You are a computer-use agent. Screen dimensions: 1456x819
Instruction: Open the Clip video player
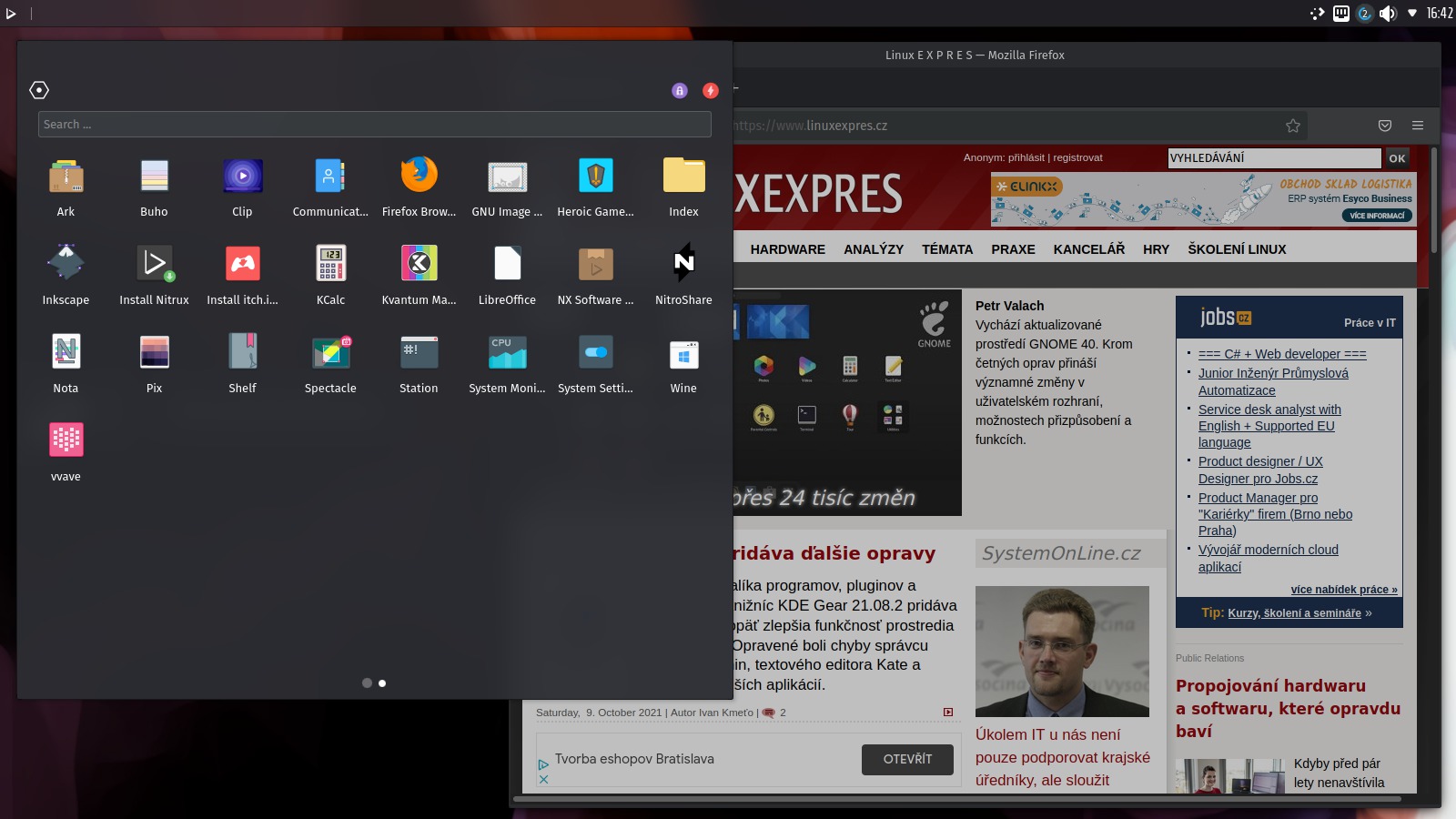click(x=242, y=187)
